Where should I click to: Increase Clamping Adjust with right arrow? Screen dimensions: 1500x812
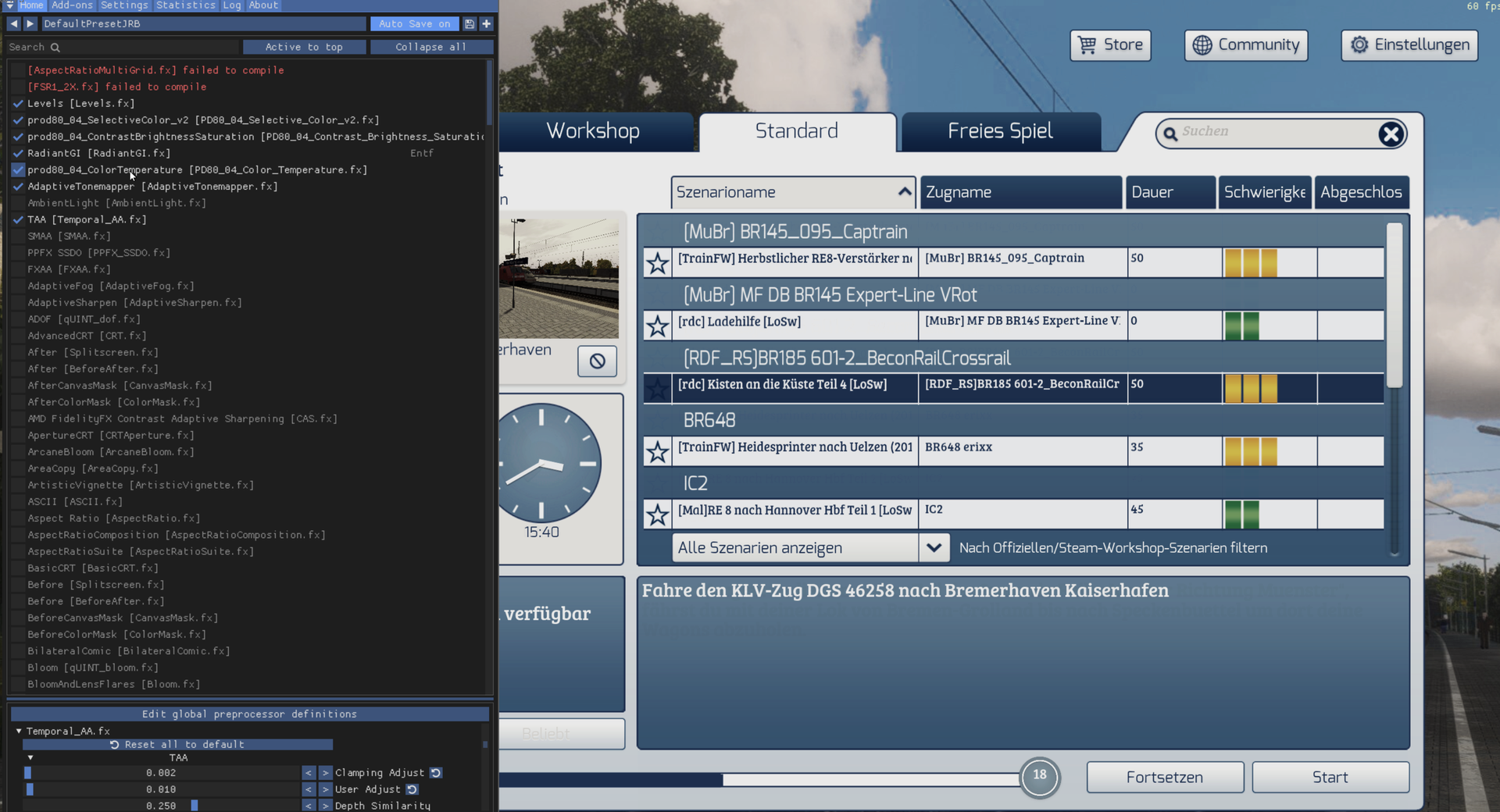pos(325,773)
